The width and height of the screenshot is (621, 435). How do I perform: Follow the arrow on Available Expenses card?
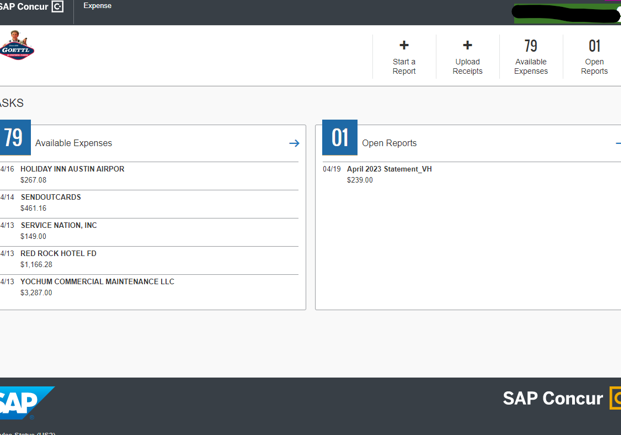pyautogui.click(x=294, y=143)
